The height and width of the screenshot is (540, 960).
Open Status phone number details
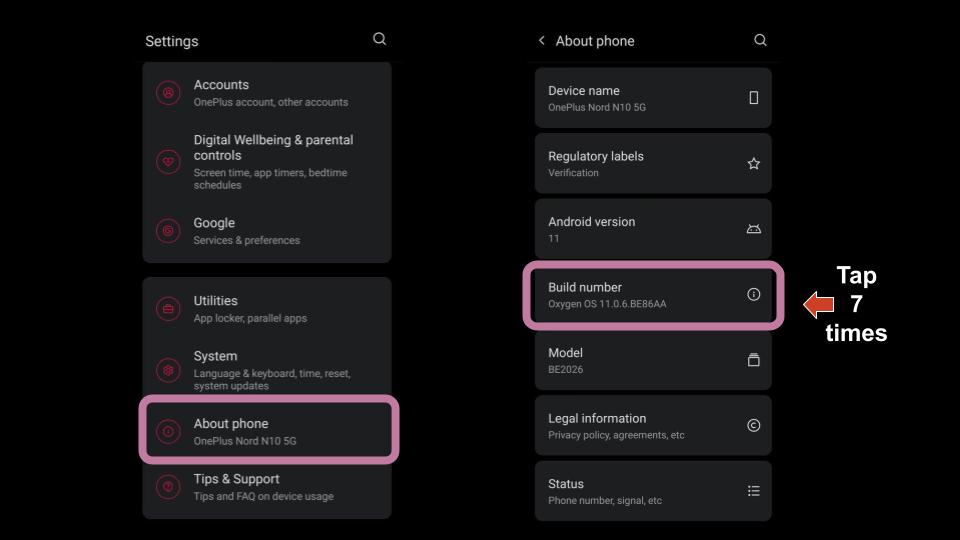pyautogui.click(x=653, y=491)
